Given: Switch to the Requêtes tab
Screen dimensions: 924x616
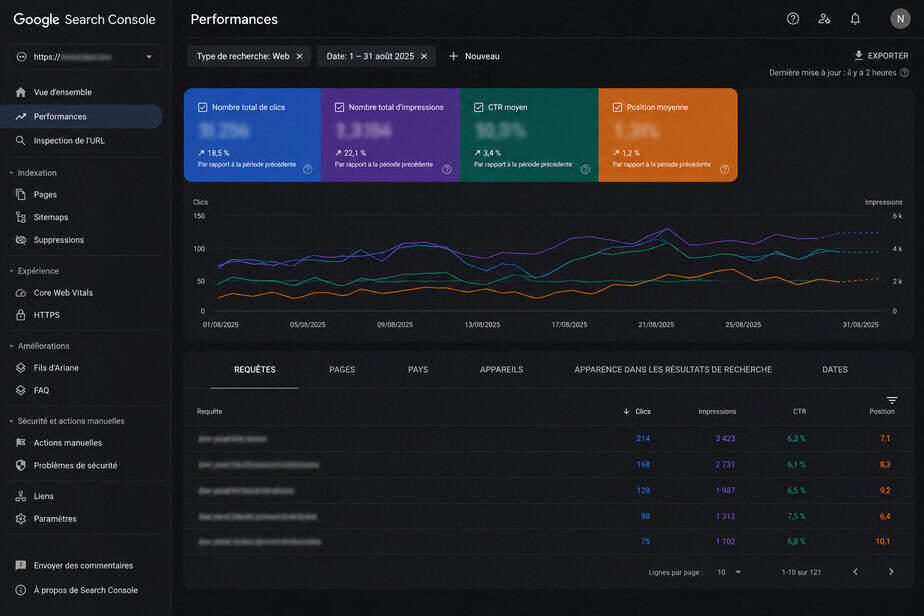Looking at the screenshot, I should (255, 370).
